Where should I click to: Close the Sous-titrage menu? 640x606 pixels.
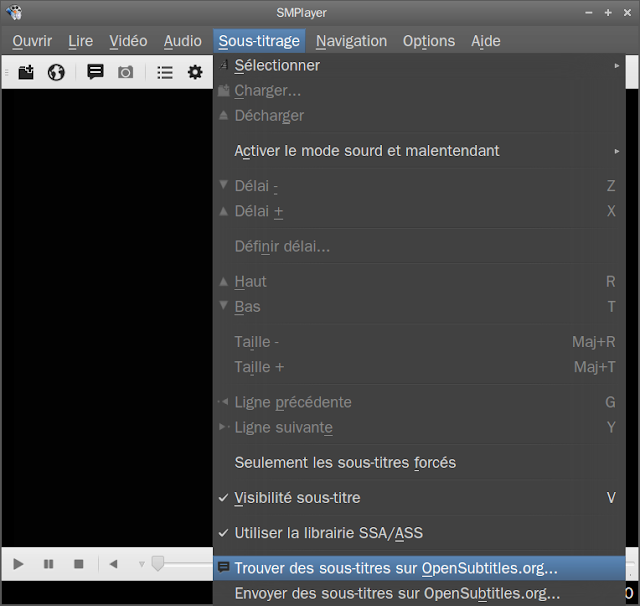pos(259,41)
